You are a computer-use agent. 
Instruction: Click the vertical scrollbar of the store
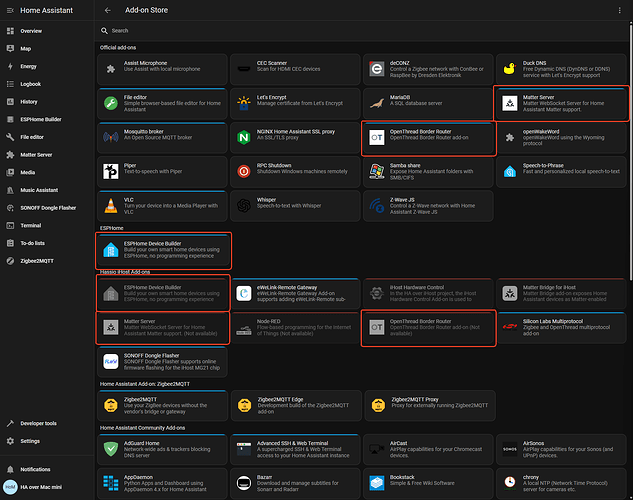click(x=631, y=151)
